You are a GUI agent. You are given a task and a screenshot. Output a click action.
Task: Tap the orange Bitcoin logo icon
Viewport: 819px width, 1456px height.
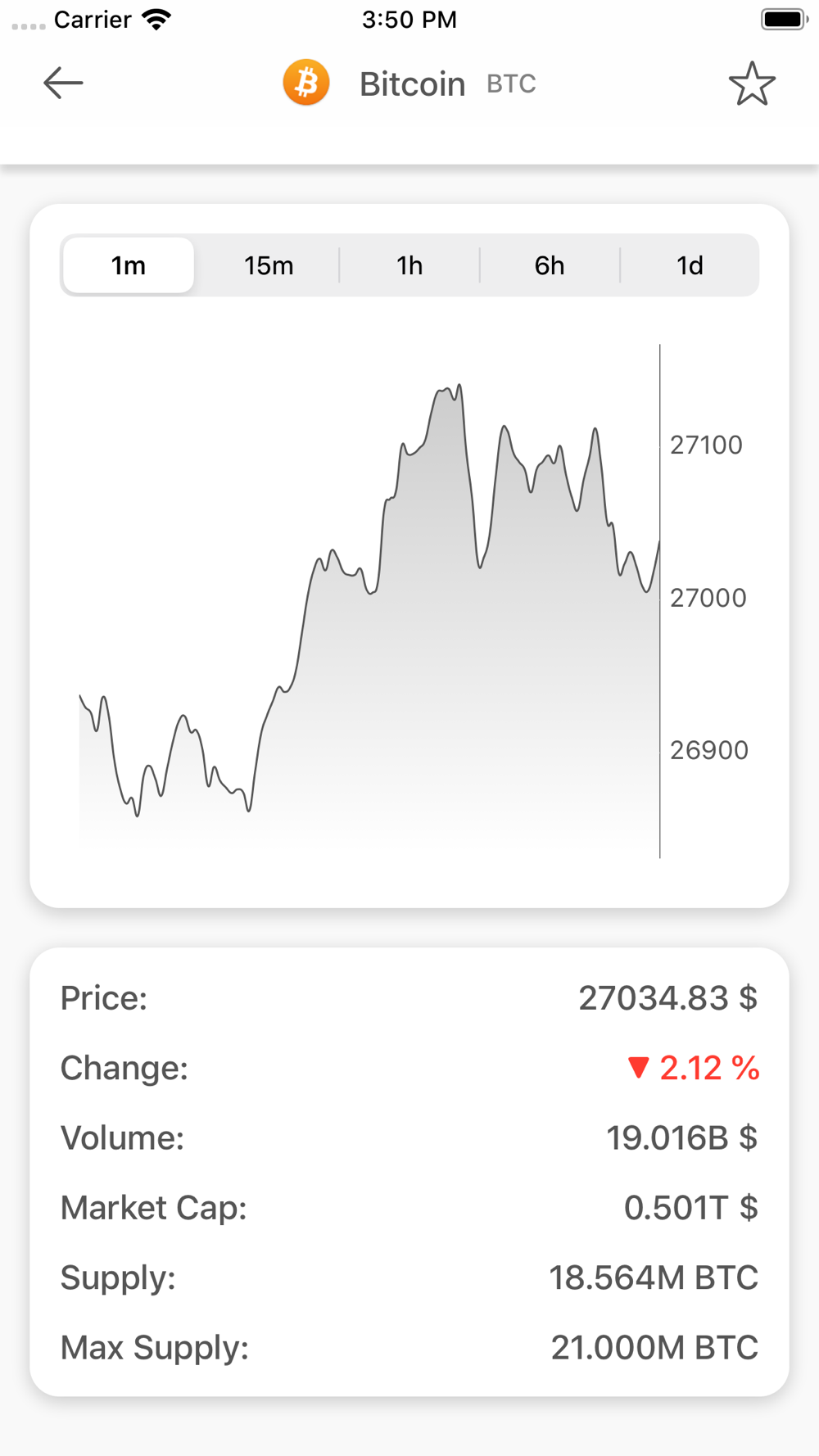[x=306, y=83]
